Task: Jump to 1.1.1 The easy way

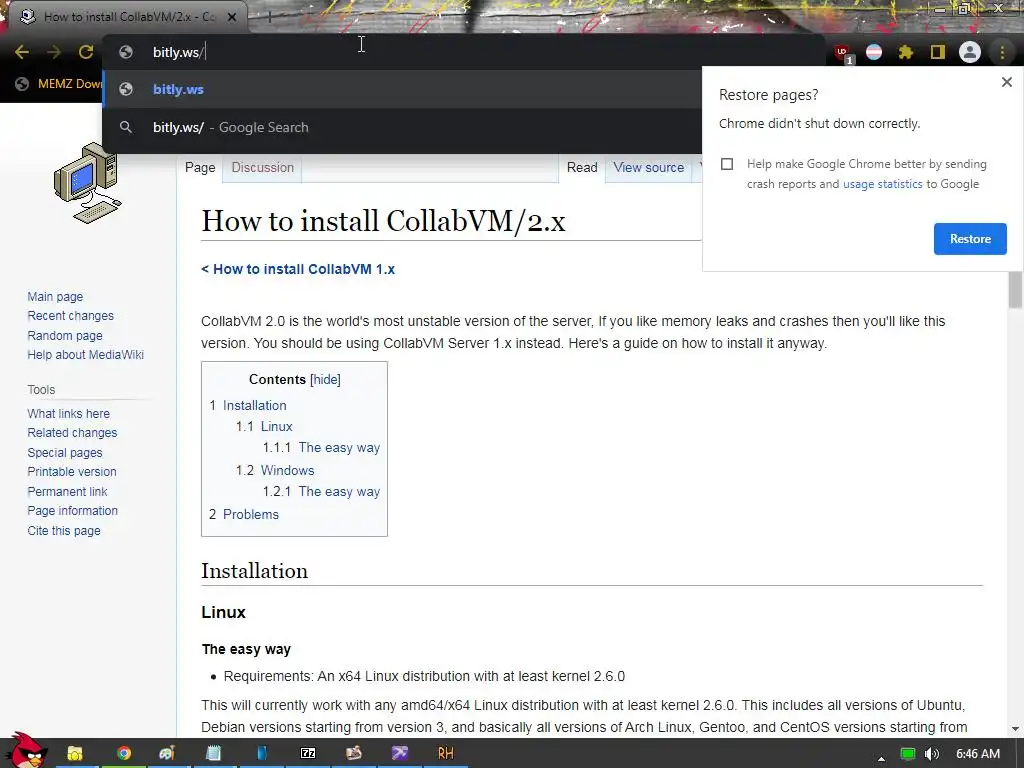Action: [x=321, y=448]
